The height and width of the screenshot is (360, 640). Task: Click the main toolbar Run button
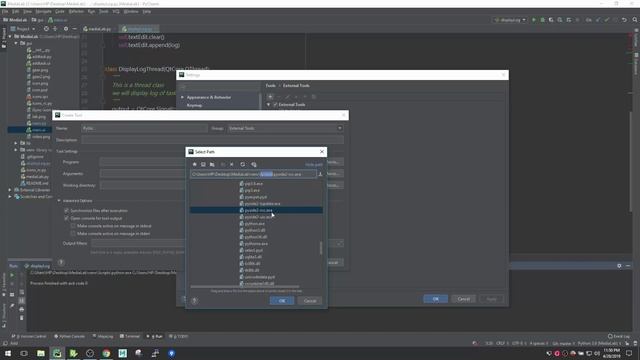click(x=533, y=20)
